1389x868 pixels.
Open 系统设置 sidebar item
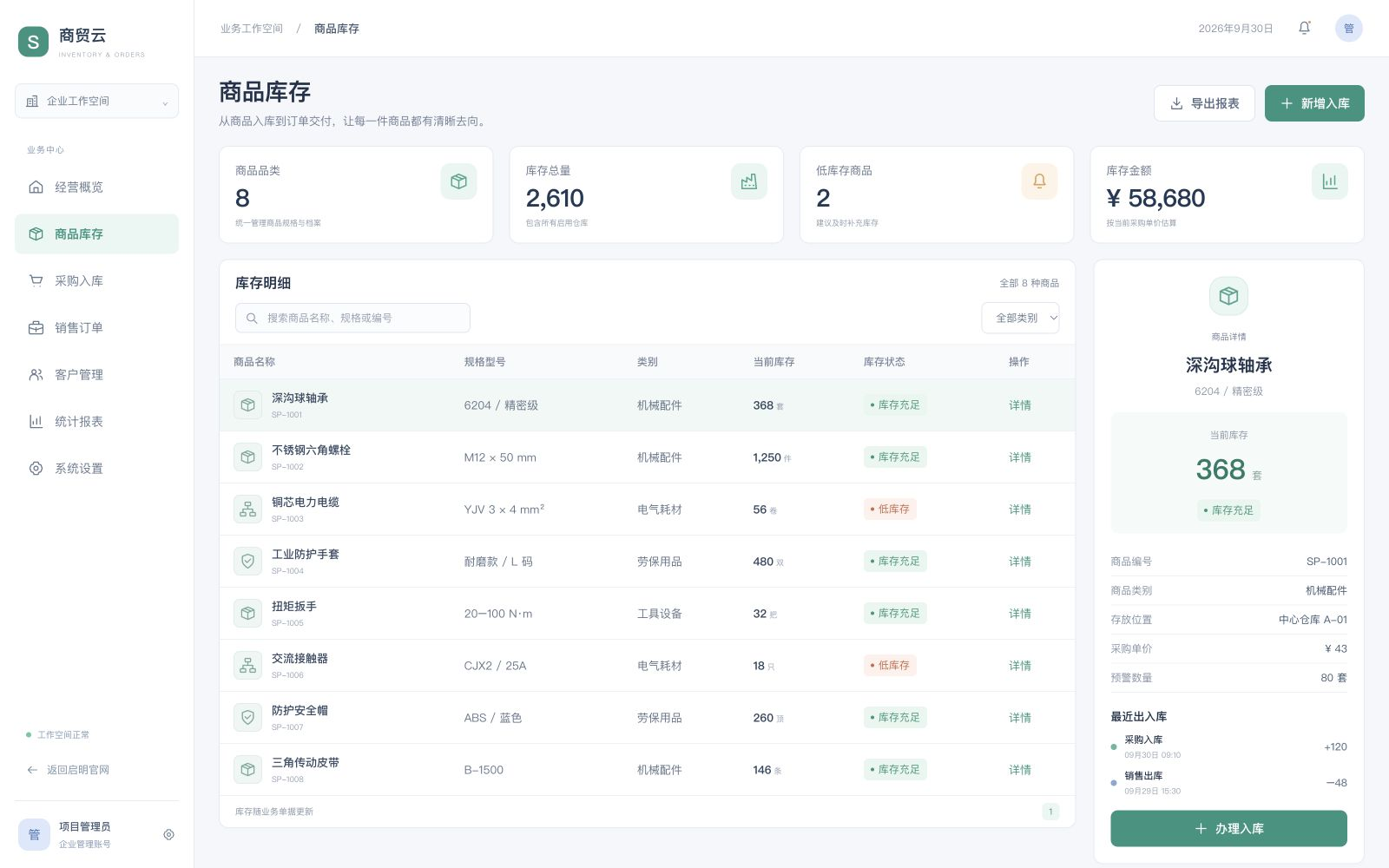point(96,468)
